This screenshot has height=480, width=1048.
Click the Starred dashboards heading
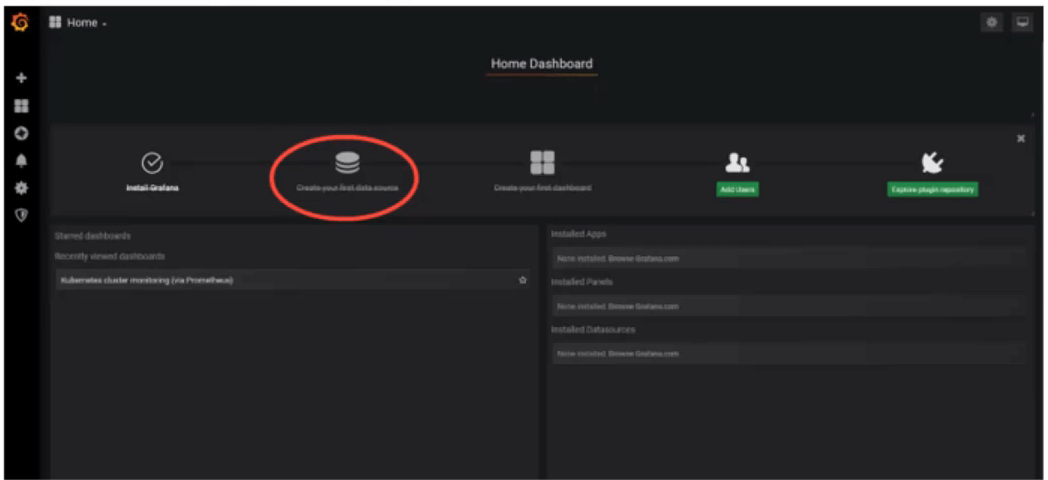(x=92, y=236)
